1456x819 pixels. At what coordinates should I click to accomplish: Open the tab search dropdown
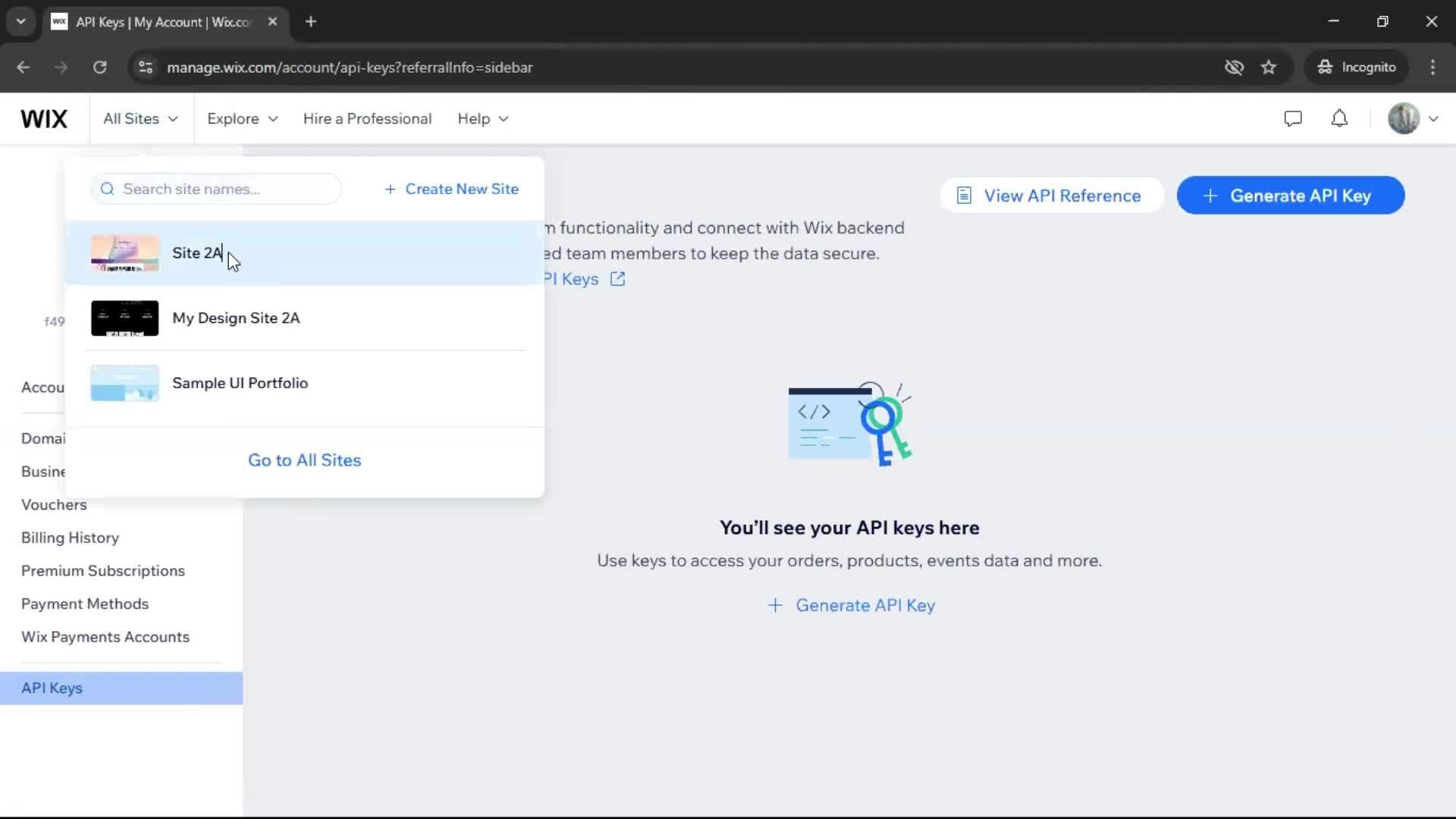click(x=21, y=22)
